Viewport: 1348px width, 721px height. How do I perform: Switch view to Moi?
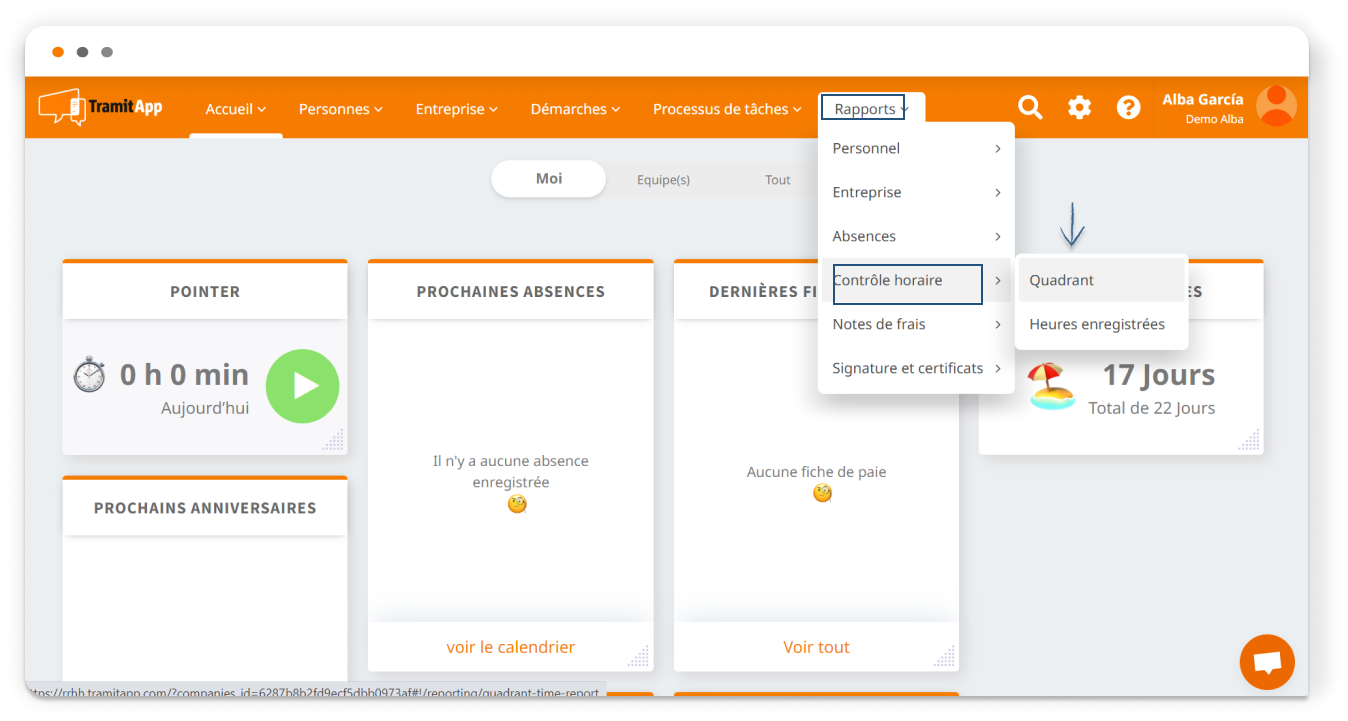click(548, 179)
